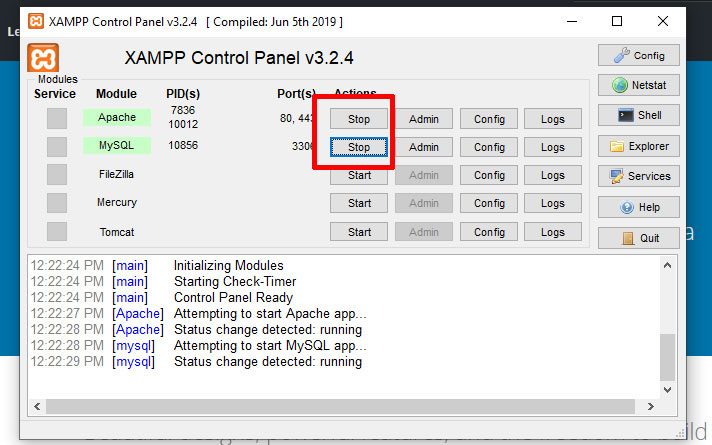Select the Mercury module label

click(x=117, y=203)
